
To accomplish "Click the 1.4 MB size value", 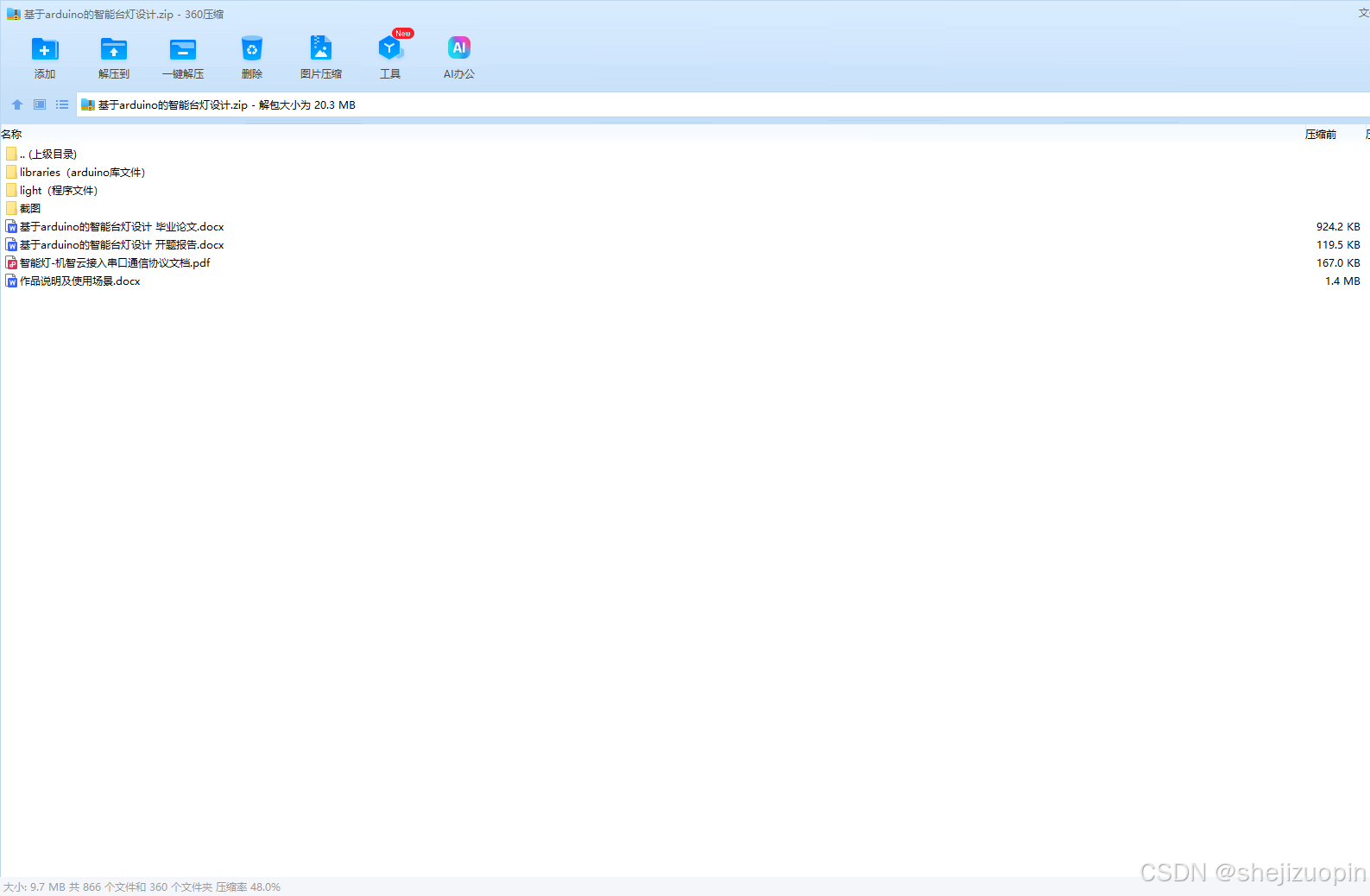I will (1342, 281).
